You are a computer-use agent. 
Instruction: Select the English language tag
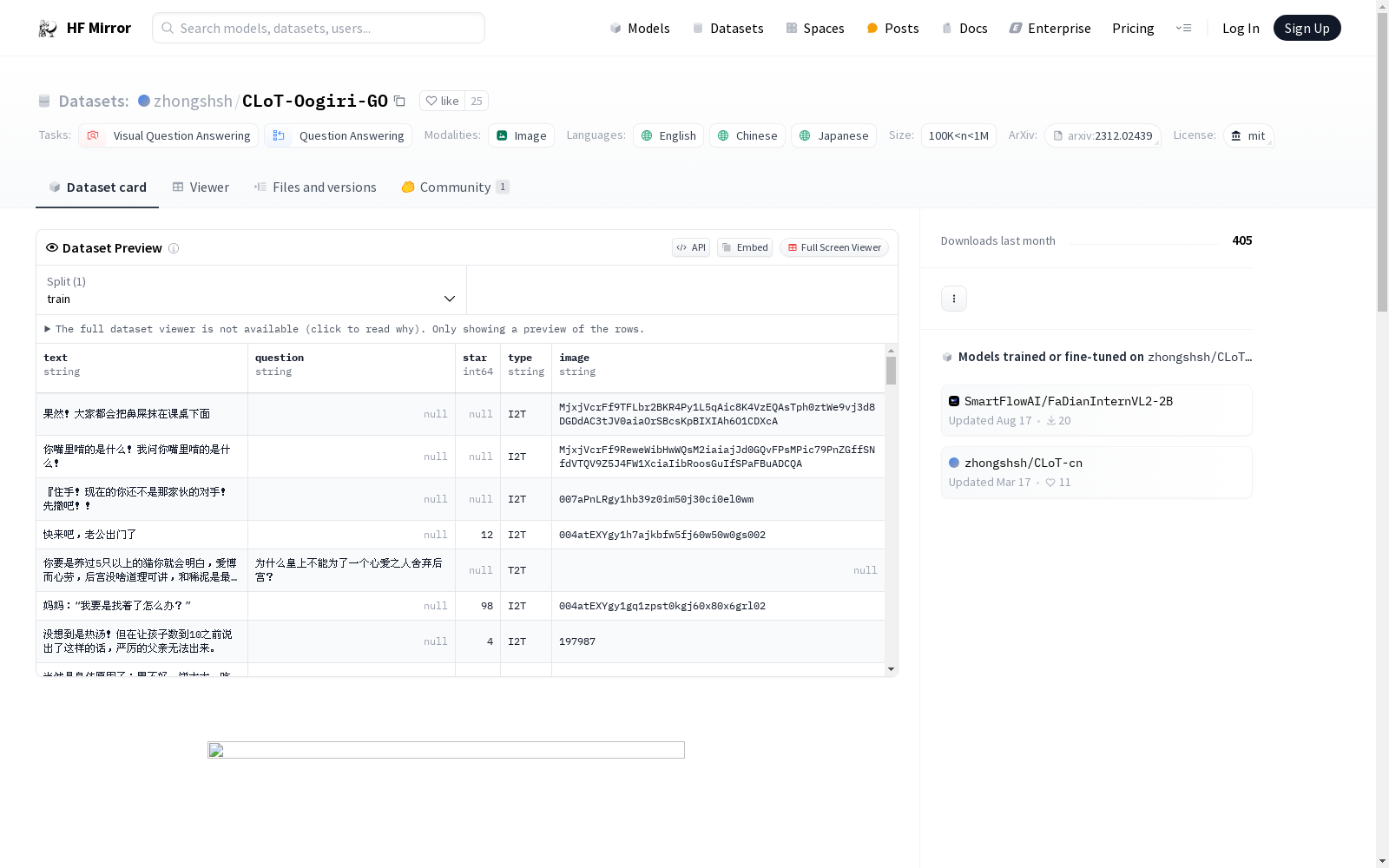(668, 135)
